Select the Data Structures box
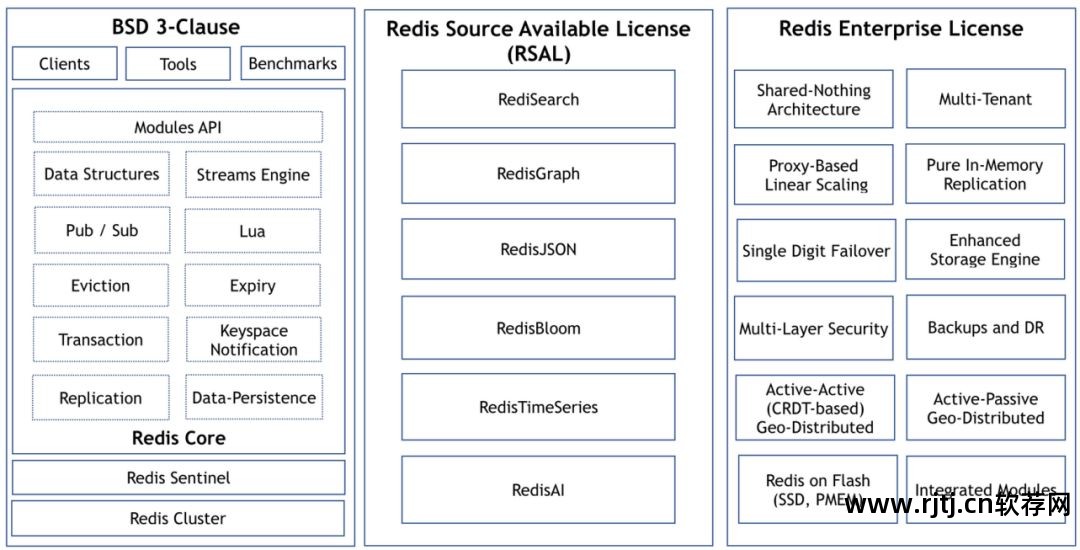The width and height of the screenshot is (1080, 550). tap(101, 174)
